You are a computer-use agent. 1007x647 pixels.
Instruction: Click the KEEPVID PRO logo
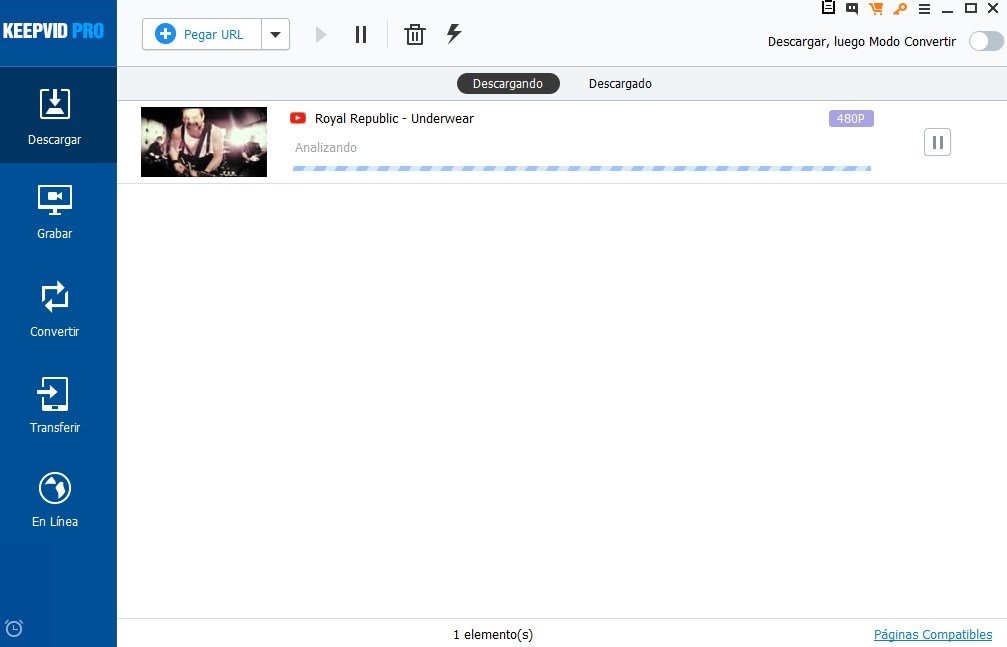tap(53, 31)
